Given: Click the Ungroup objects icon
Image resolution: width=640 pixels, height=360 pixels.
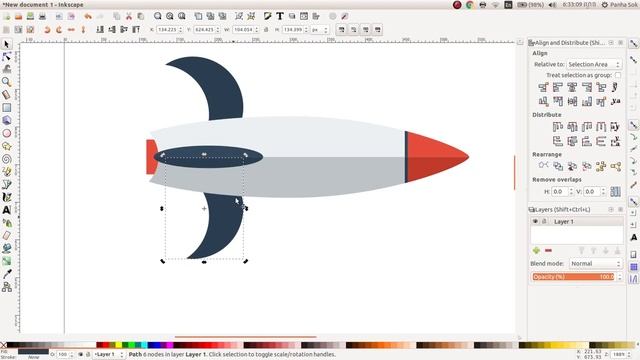Looking at the screenshot, I should pos(251,16).
